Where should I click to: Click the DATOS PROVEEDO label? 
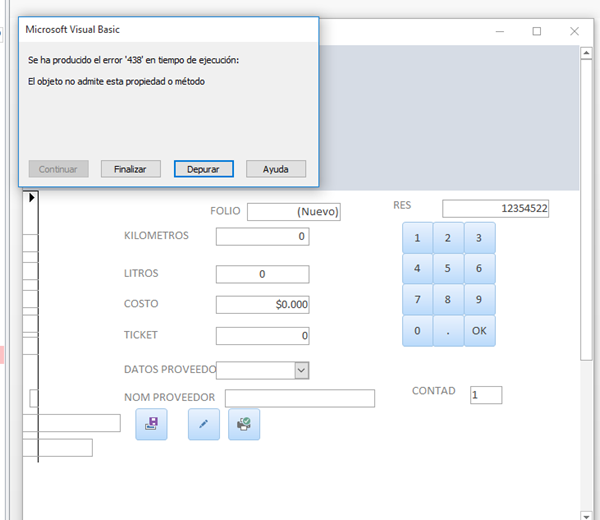(x=170, y=369)
